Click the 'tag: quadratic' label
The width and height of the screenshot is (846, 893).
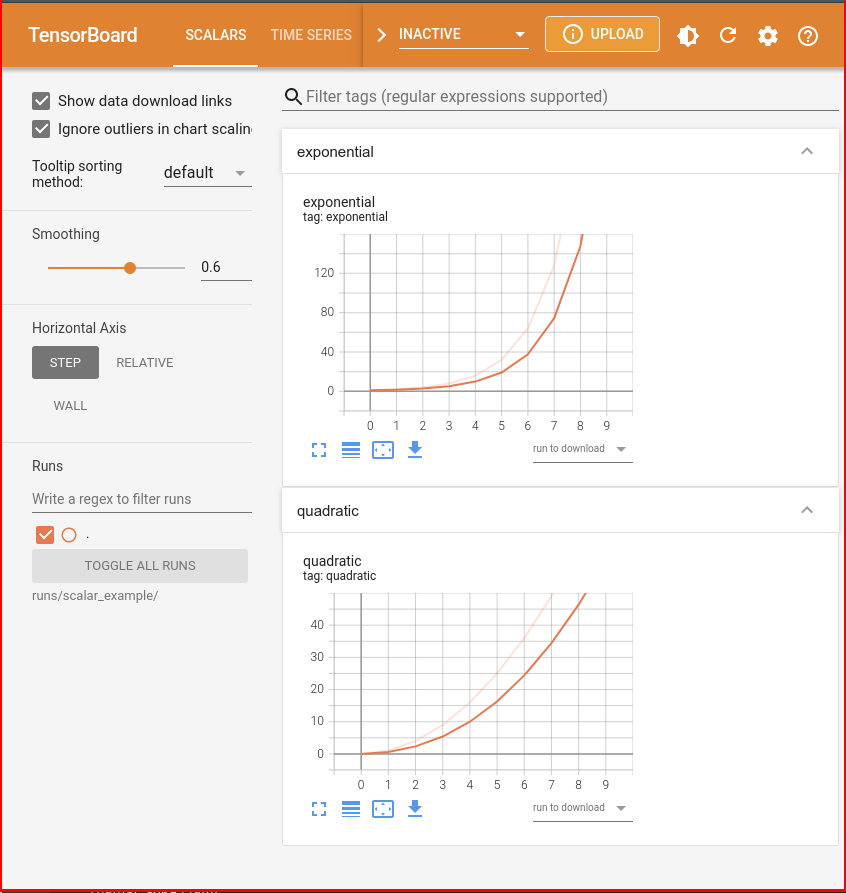click(340, 576)
